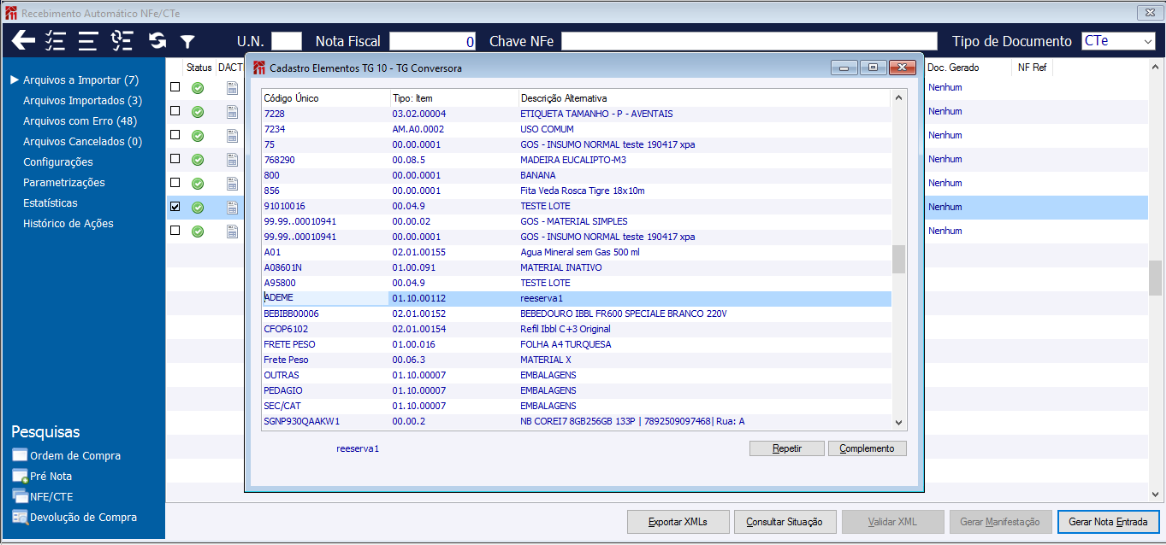The width and height of the screenshot is (1166, 545).
Task: Click the checklist select-all toolbar icon
Action: [56, 40]
